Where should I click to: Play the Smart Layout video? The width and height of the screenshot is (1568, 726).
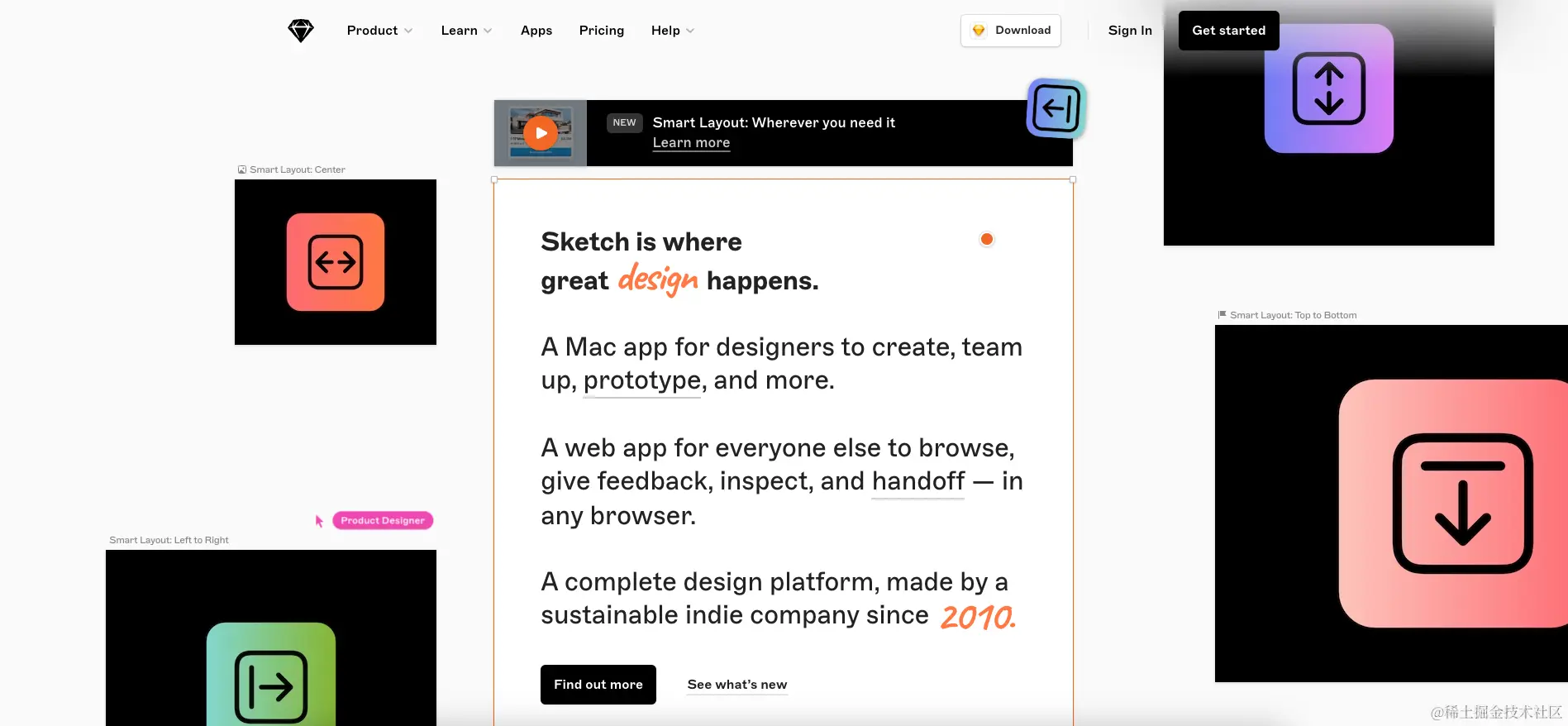click(541, 133)
